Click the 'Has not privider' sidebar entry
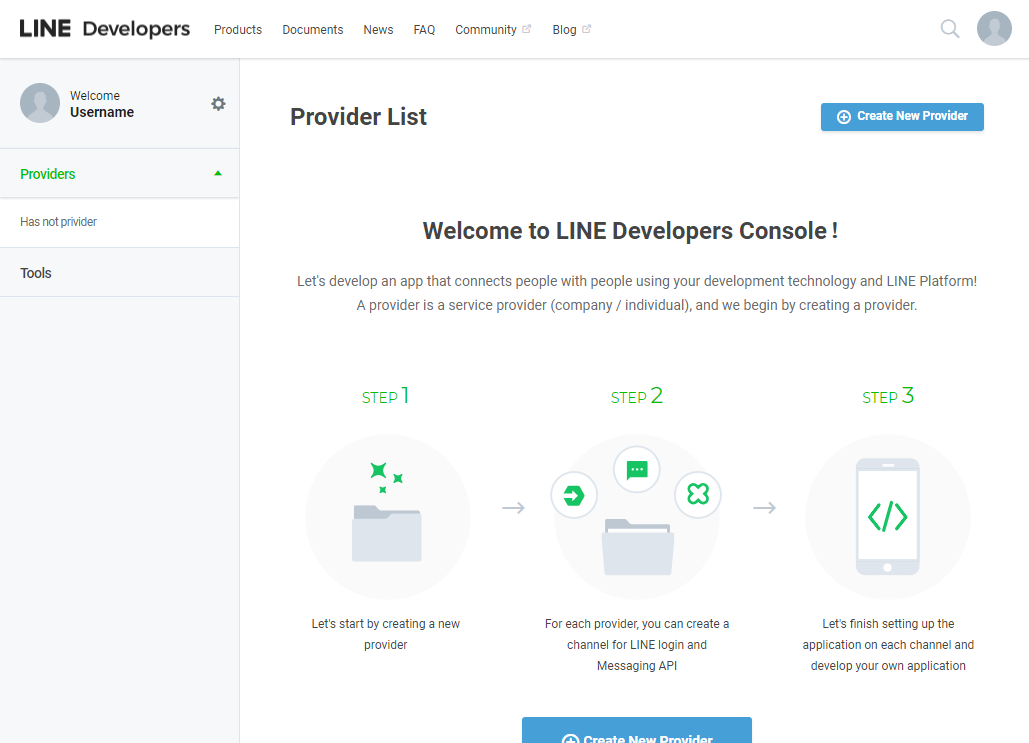This screenshot has height=743, width=1029. (59, 222)
